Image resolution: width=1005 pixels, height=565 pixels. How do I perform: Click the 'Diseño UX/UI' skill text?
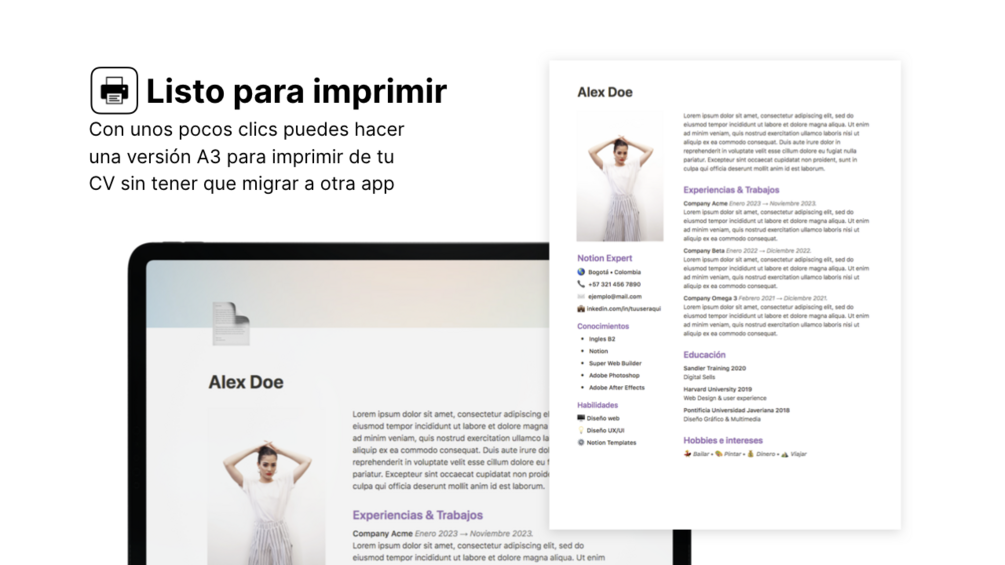point(605,430)
